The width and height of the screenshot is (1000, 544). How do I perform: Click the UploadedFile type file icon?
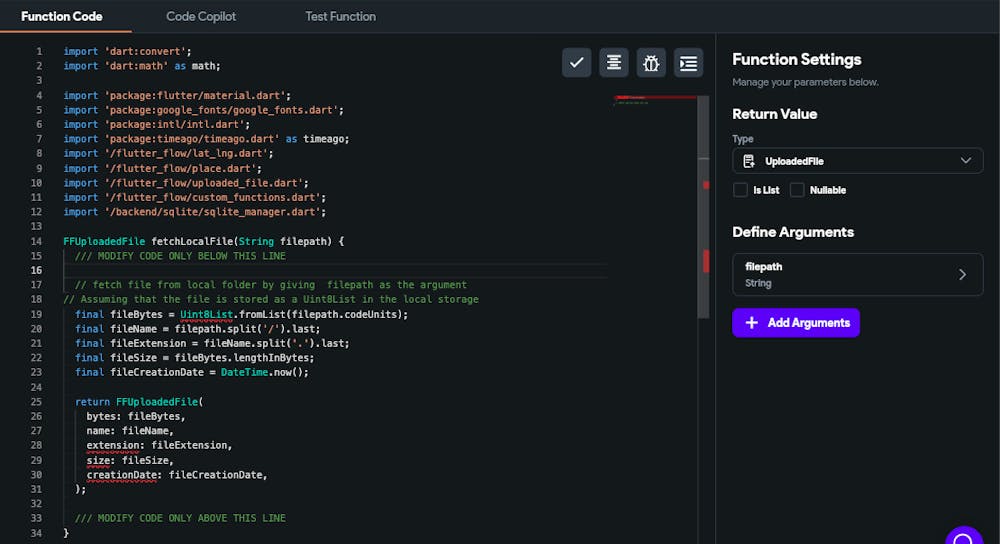(x=749, y=161)
